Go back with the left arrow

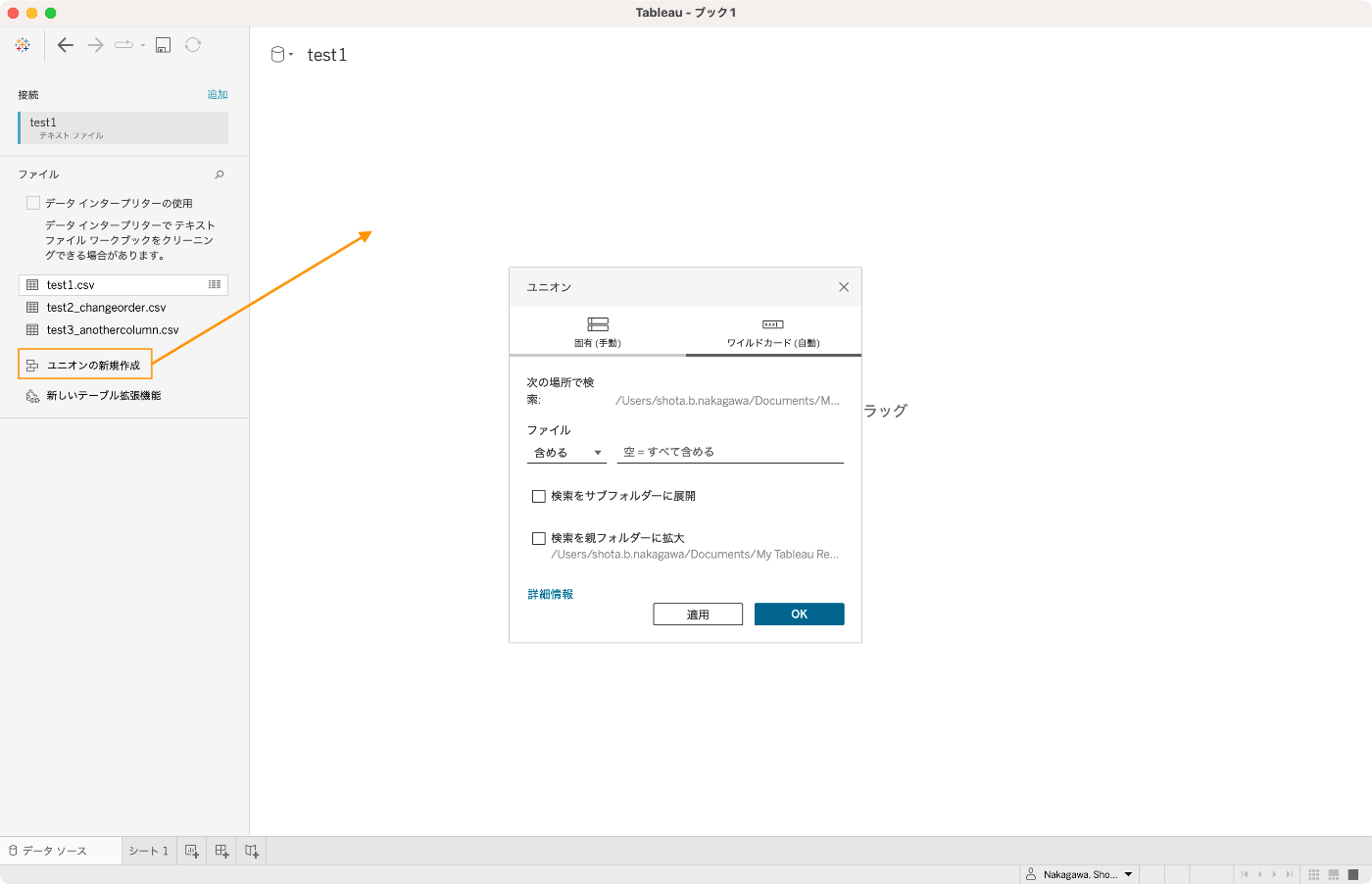66,45
